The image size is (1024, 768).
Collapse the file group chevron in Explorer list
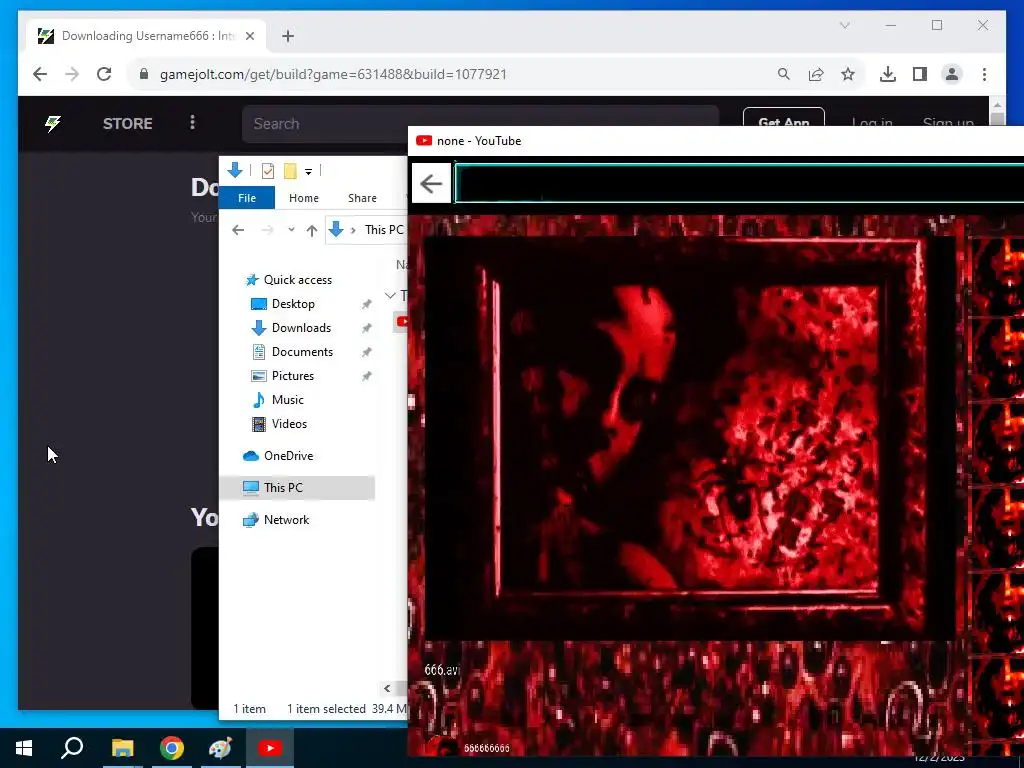tap(390, 296)
